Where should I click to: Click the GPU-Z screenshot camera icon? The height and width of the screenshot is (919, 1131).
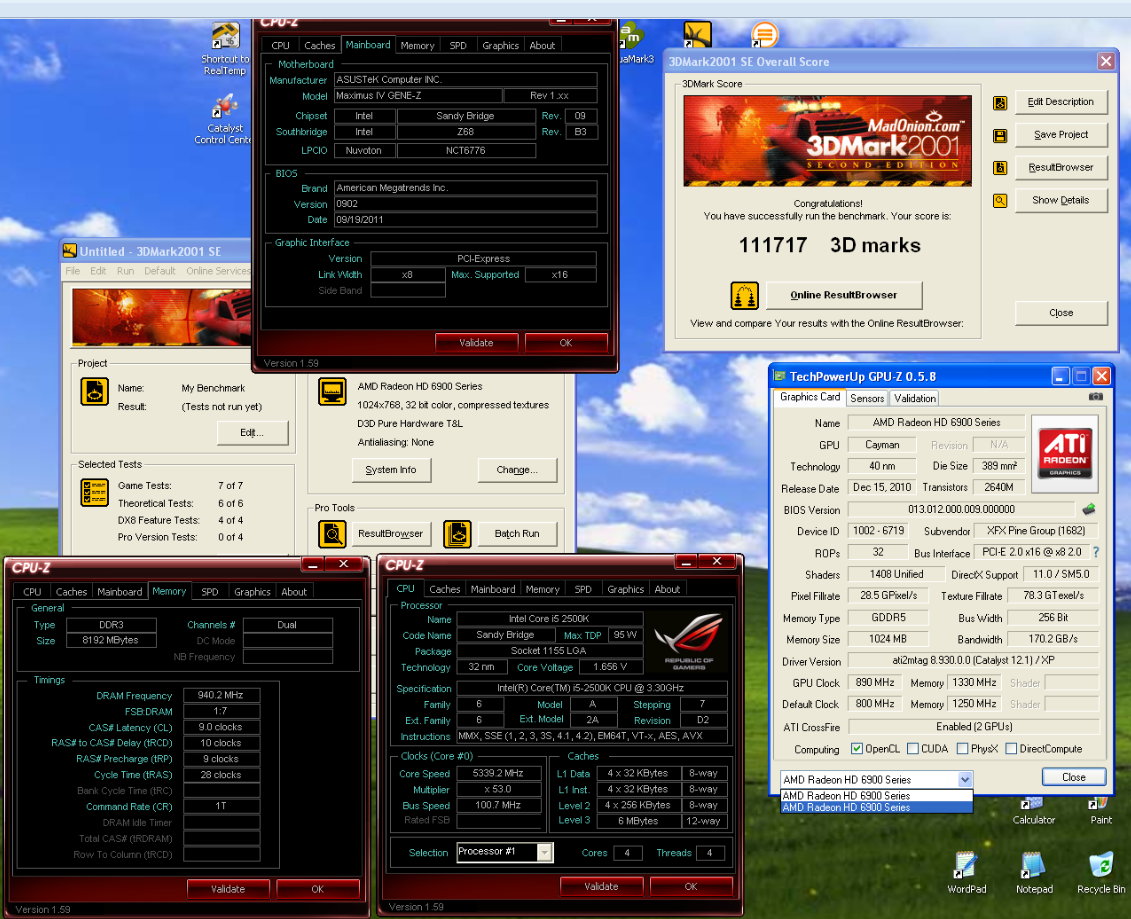click(x=1095, y=397)
